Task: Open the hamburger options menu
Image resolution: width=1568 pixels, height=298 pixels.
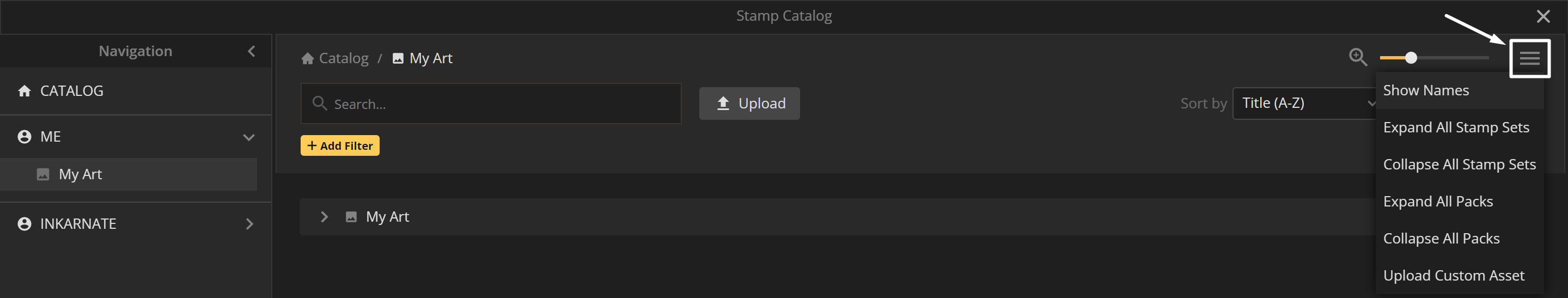Action: (1529, 58)
